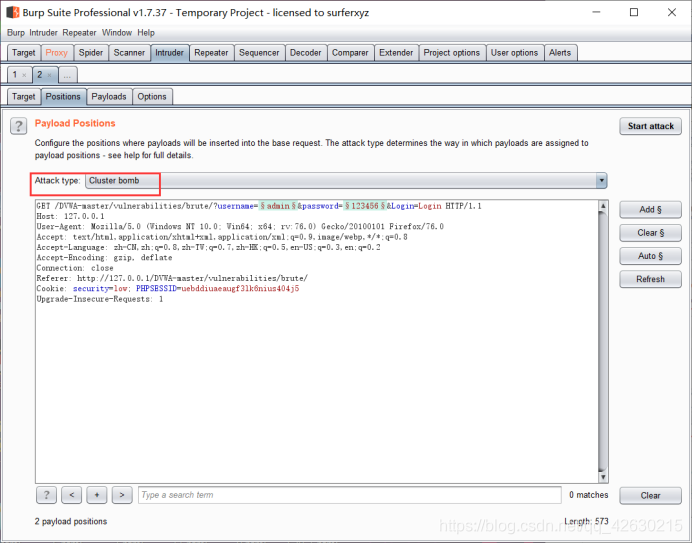Open the Window menu
The height and width of the screenshot is (544, 692).
pos(117,33)
